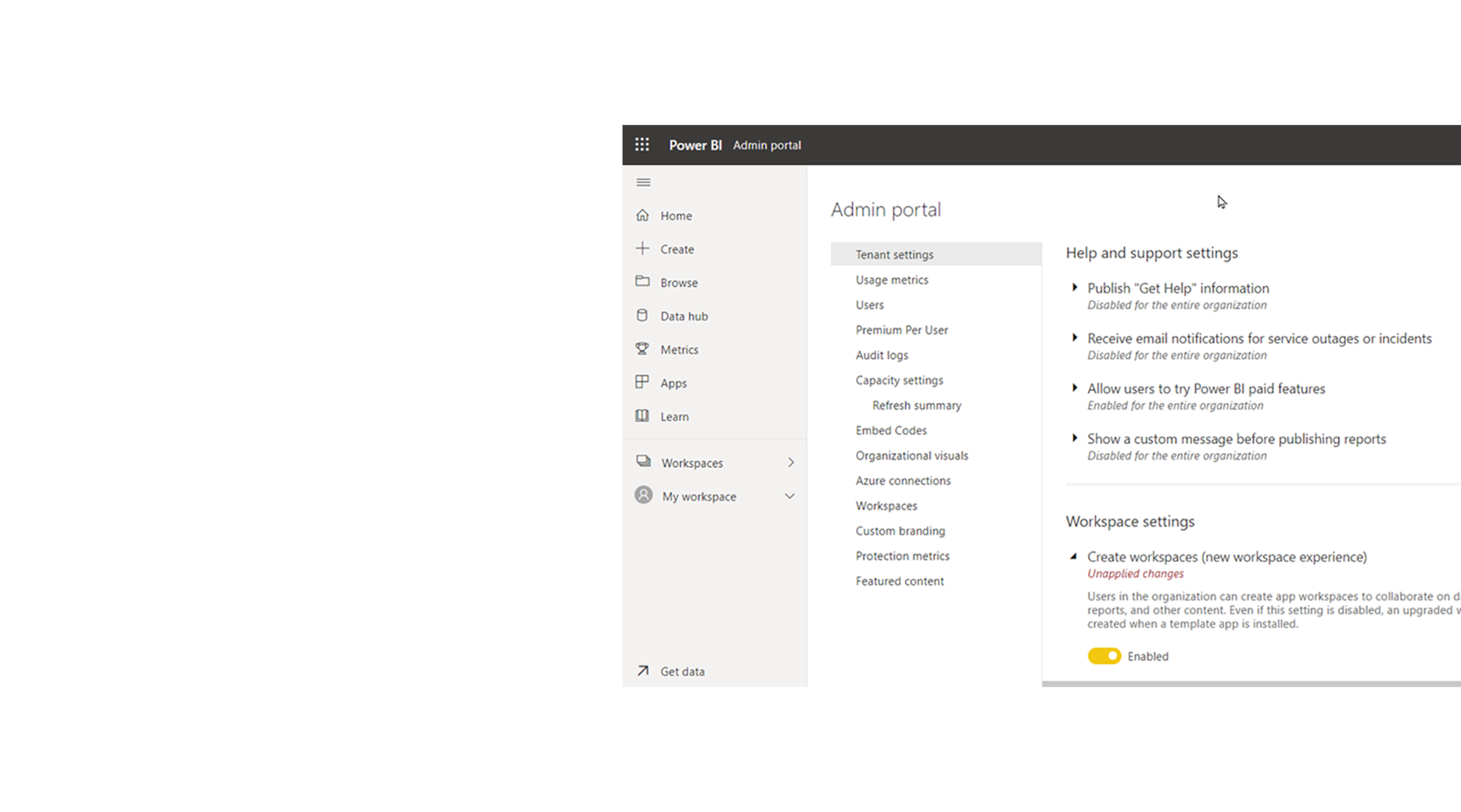Open Users in admin menu
Screen dimensions: 1461x812
tap(869, 304)
